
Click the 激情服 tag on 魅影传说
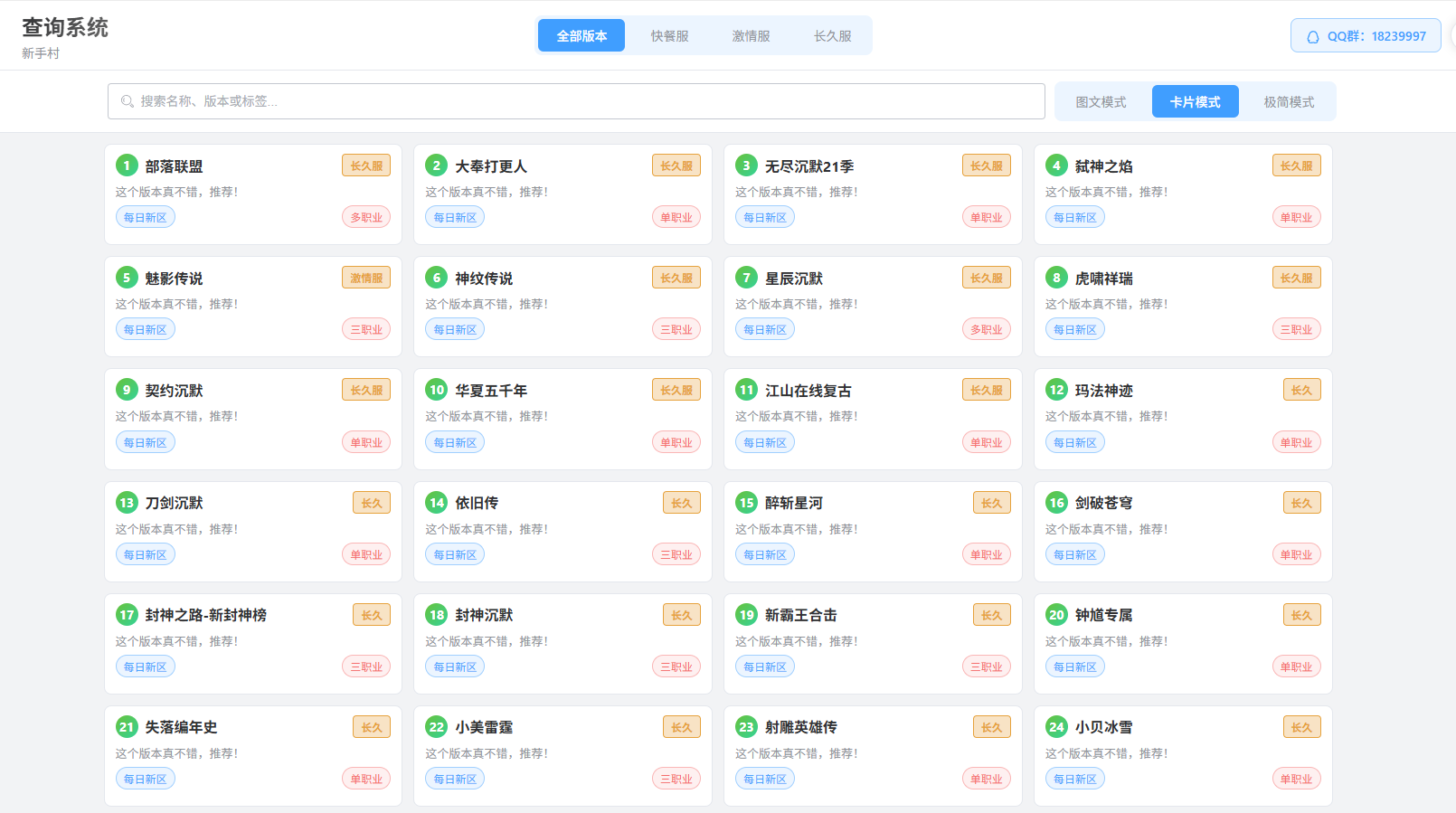[366, 278]
